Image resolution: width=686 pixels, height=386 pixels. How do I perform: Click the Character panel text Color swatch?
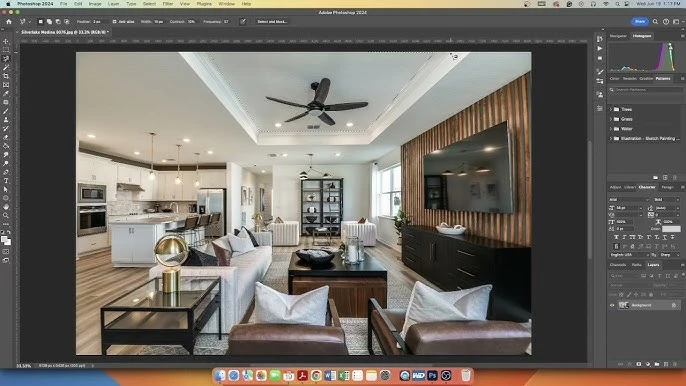point(671,229)
